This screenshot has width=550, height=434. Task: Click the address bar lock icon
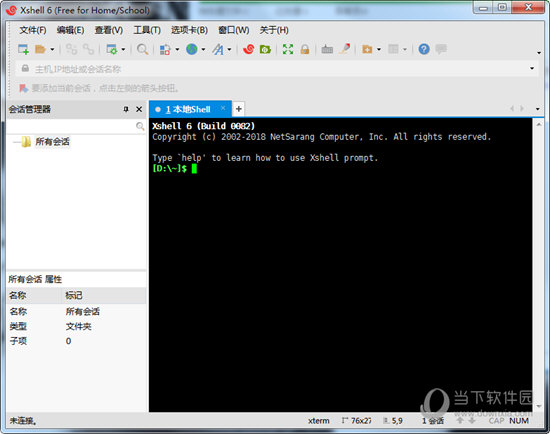tap(25, 68)
